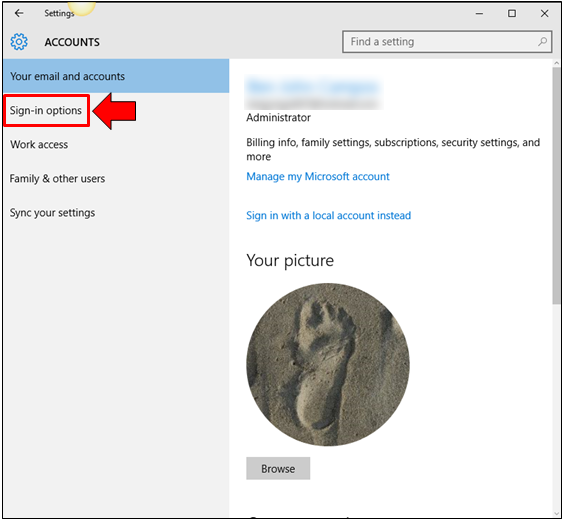This screenshot has width=563, height=520.
Task: Minimize the Settings window
Action: [479, 14]
